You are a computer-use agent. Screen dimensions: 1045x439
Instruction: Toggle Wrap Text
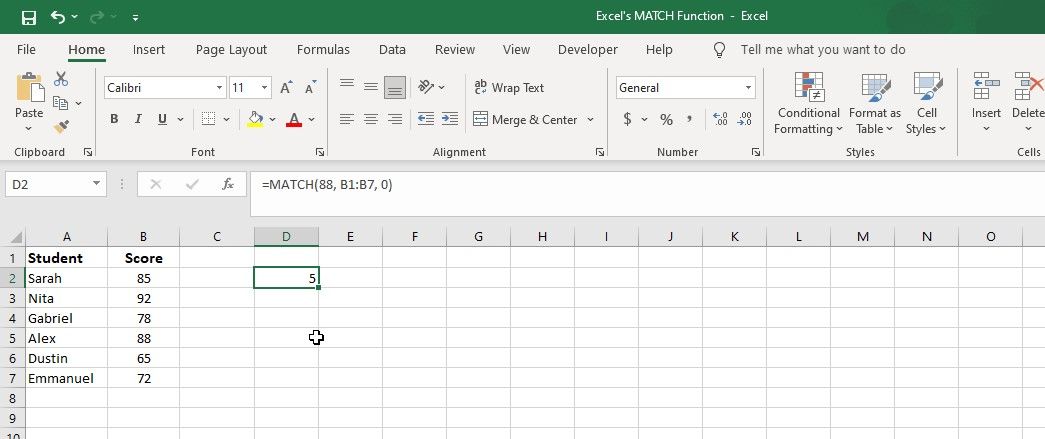(509, 87)
